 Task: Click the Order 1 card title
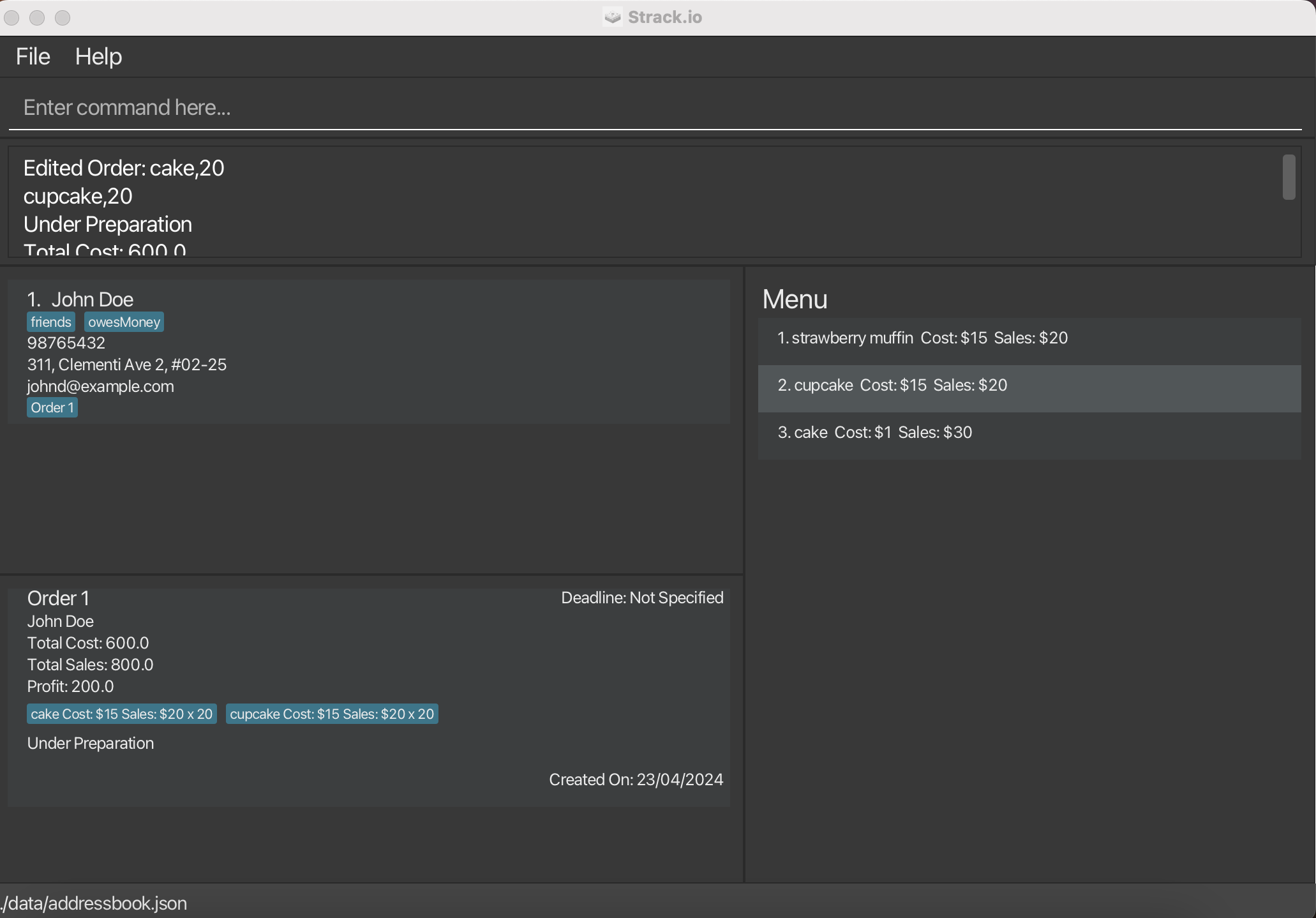point(58,598)
